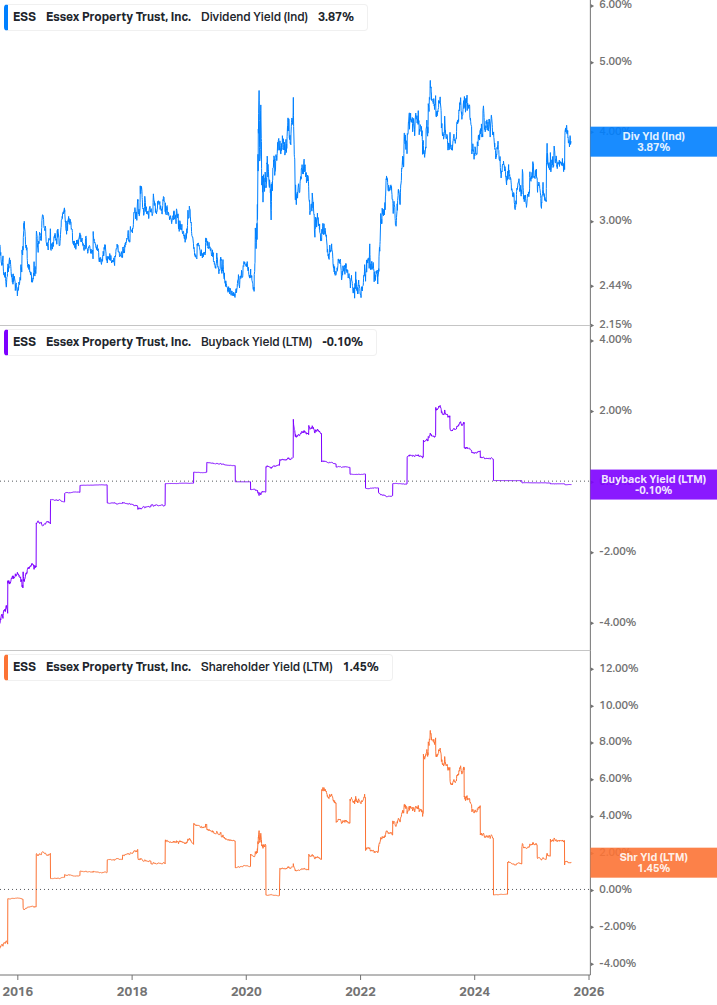
Task: Click the ESS ticker in the Shareholder Yield legend
Action: click(x=24, y=667)
